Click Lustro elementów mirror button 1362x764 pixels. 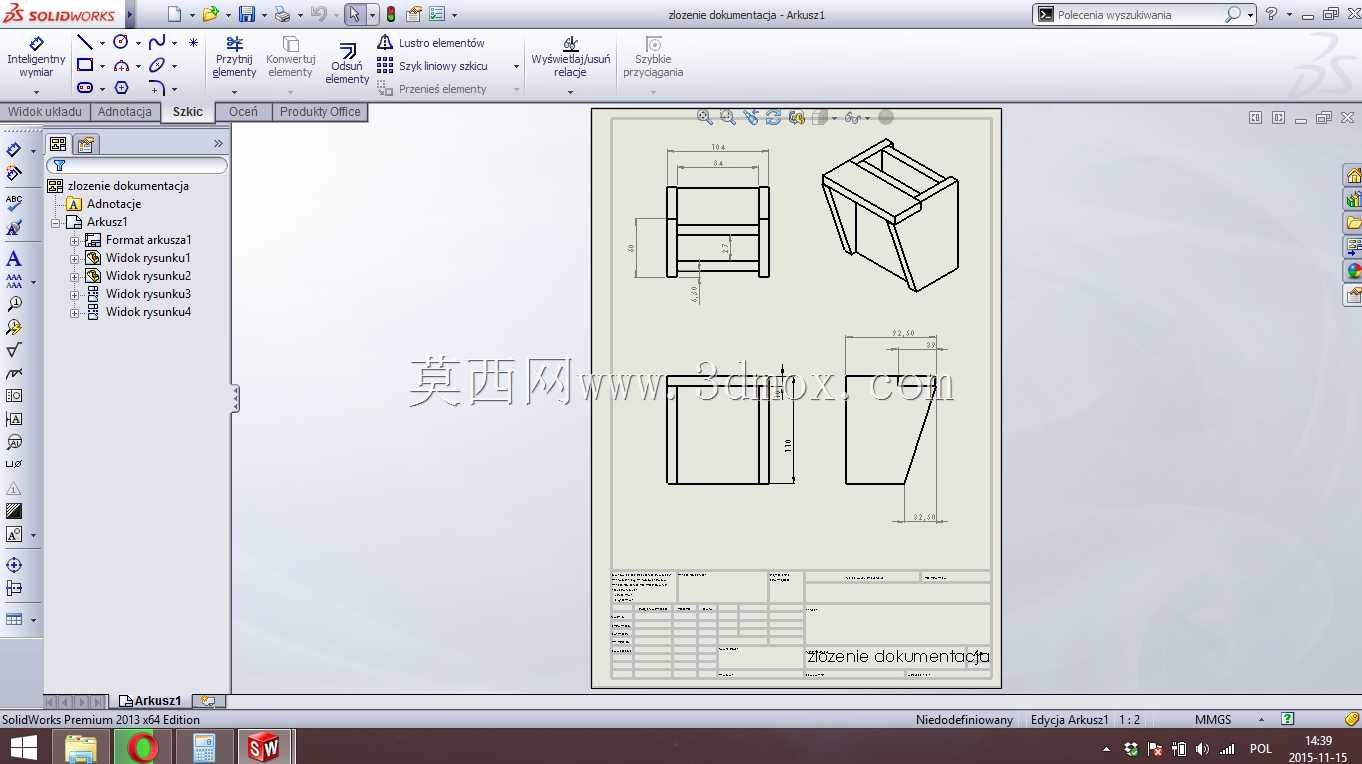click(431, 43)
